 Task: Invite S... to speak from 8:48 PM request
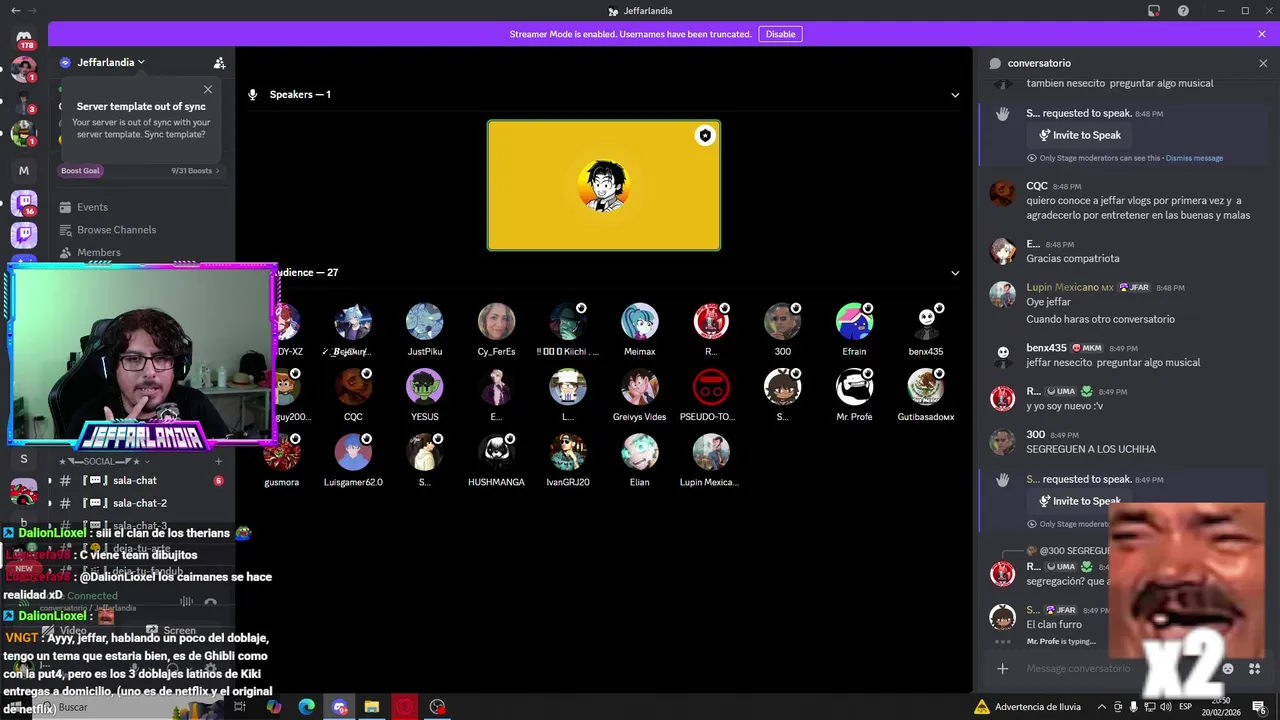click(x=1079, y=135)
